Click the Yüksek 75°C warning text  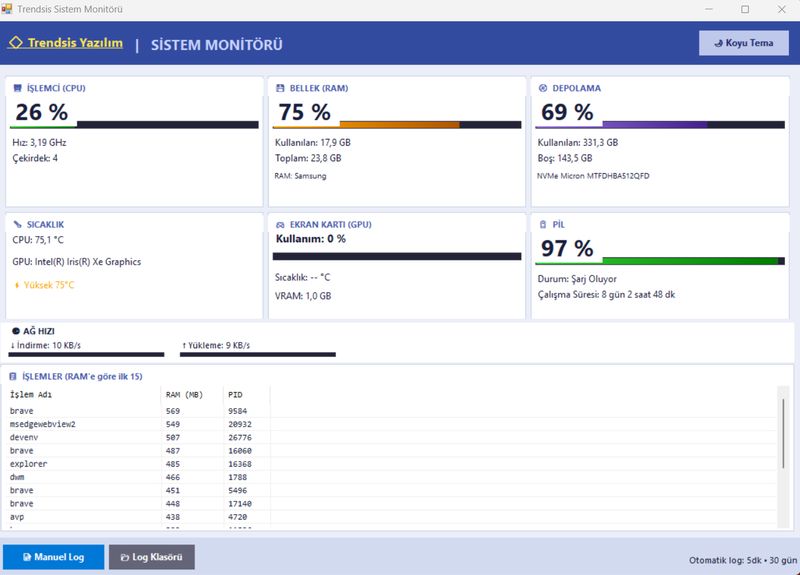point(48,285)
